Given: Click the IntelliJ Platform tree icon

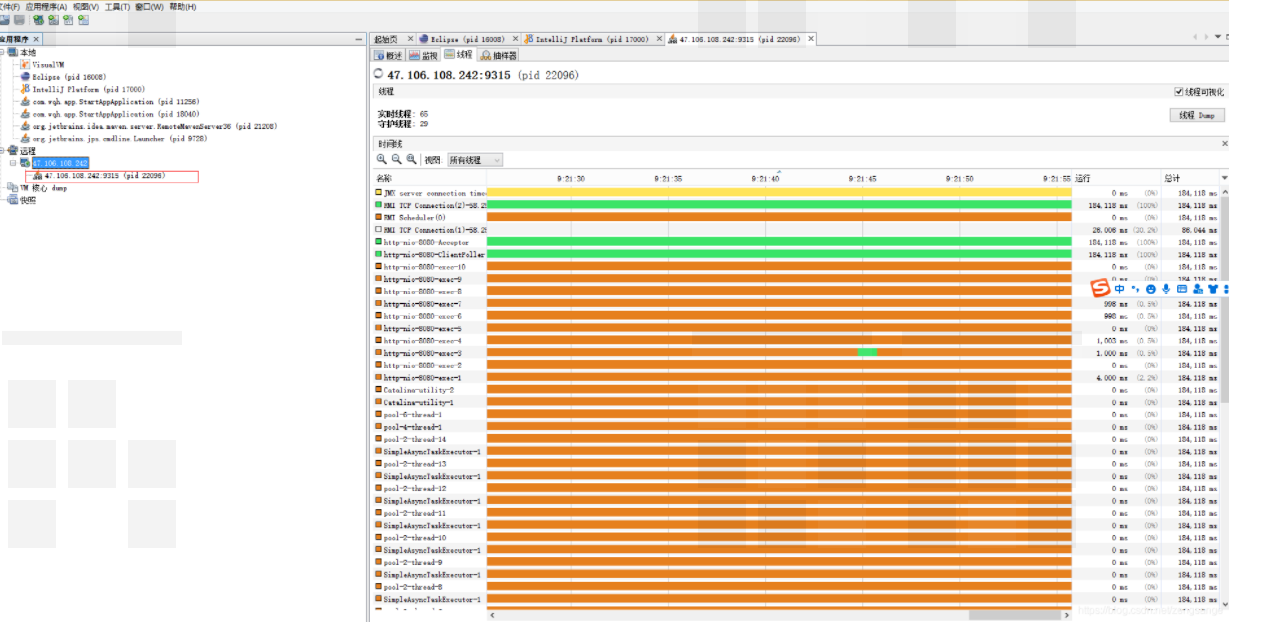Looking at the screenshot, I should pos(25,89).
